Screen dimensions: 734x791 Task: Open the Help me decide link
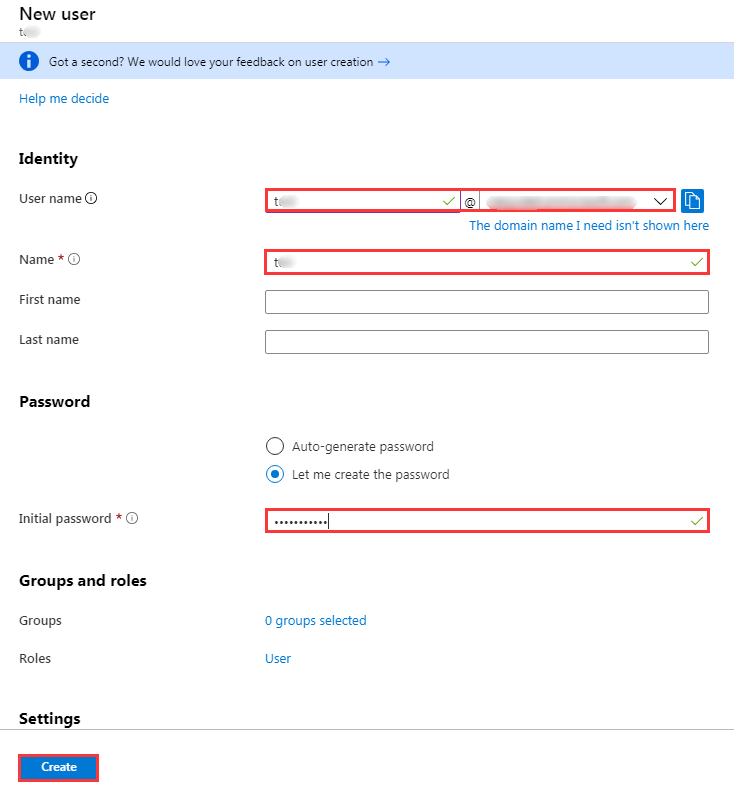point(64,99)
